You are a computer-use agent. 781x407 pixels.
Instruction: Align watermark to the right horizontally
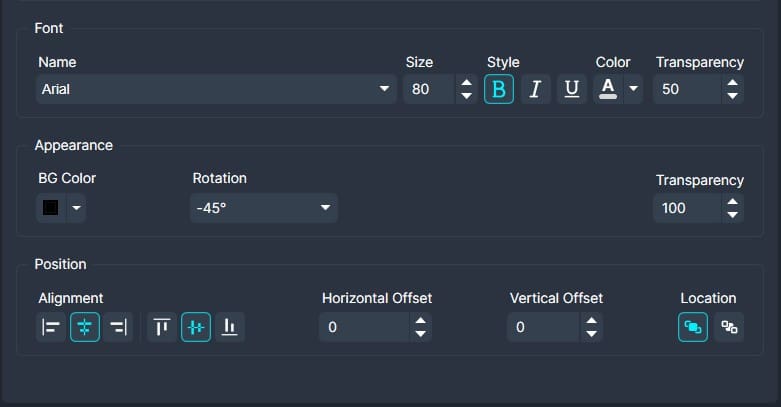tap(119, 327)
